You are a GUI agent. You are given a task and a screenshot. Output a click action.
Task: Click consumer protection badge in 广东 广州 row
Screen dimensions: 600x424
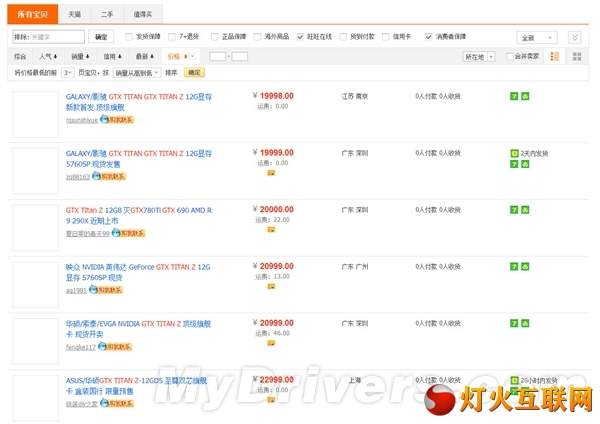tap(525, 266)
